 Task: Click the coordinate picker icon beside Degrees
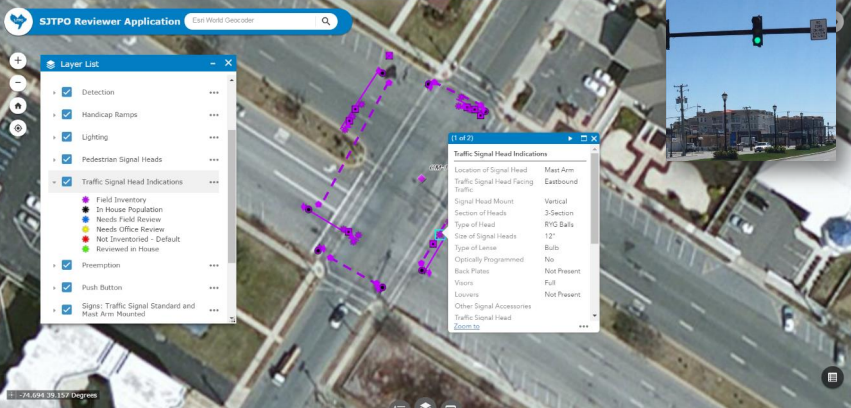11,395
